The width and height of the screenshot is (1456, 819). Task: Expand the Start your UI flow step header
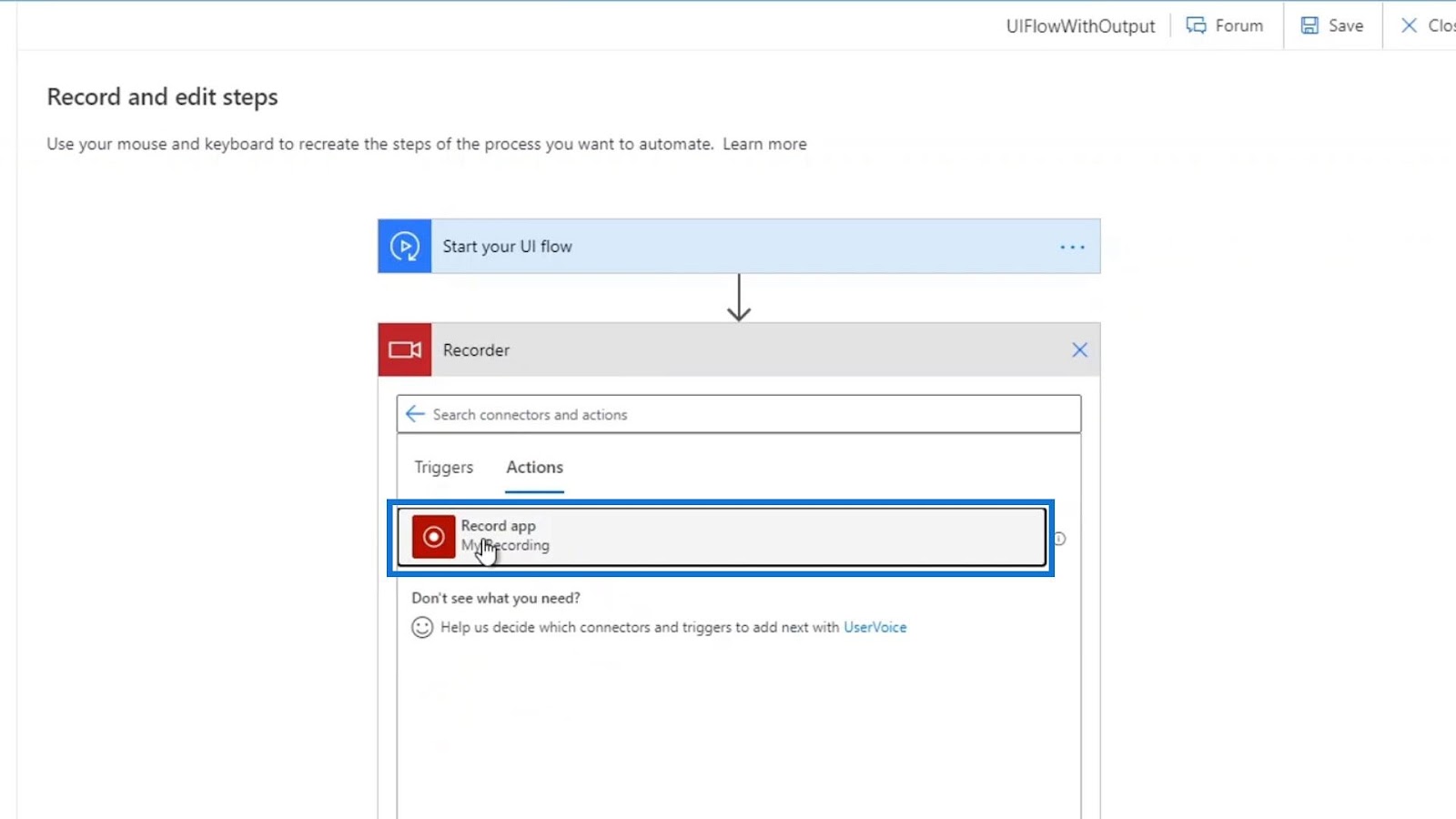click(739, 246)
